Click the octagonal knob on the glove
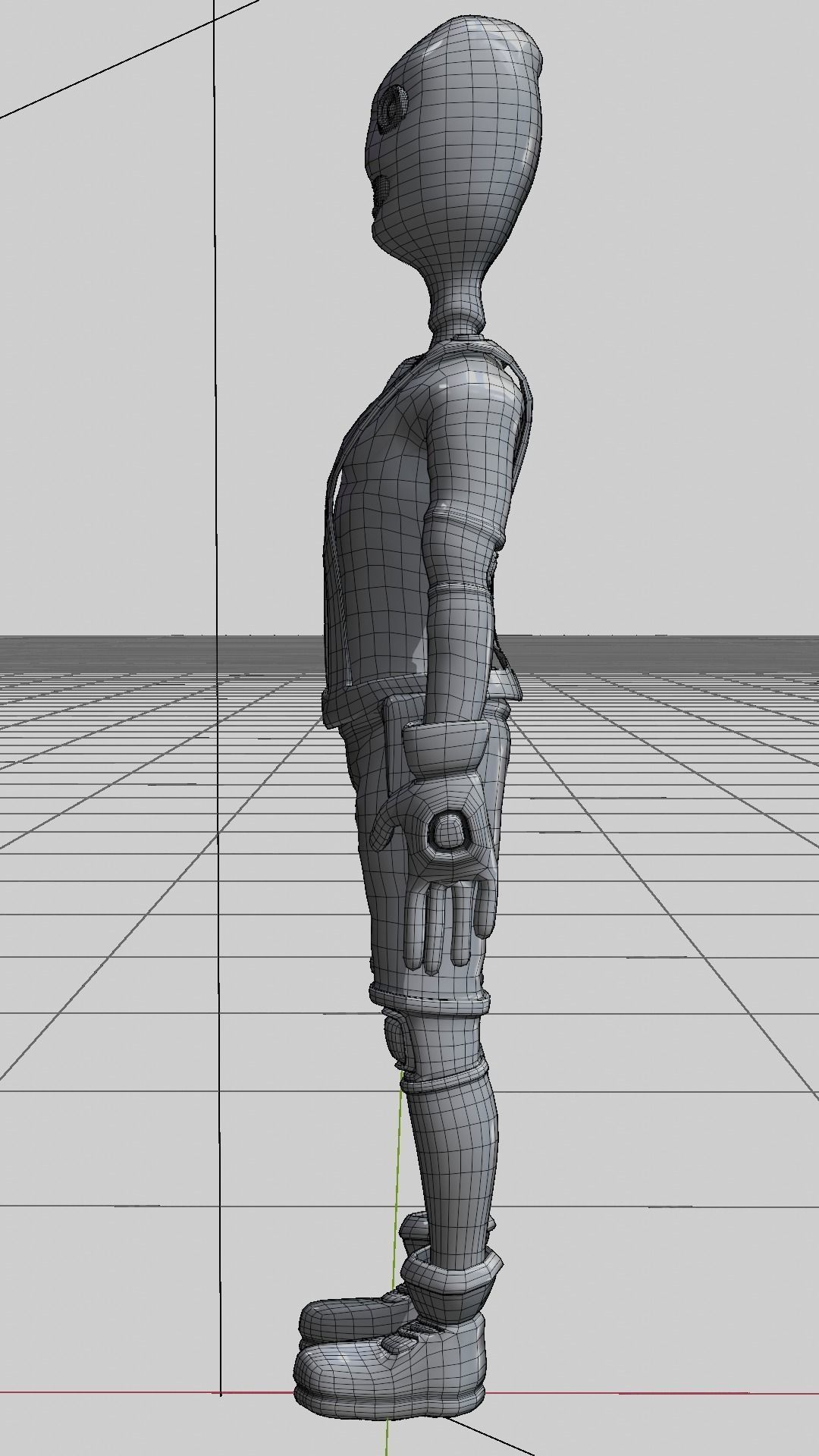The height and width of the screenshot is (1456, 819). click(448, 832)
